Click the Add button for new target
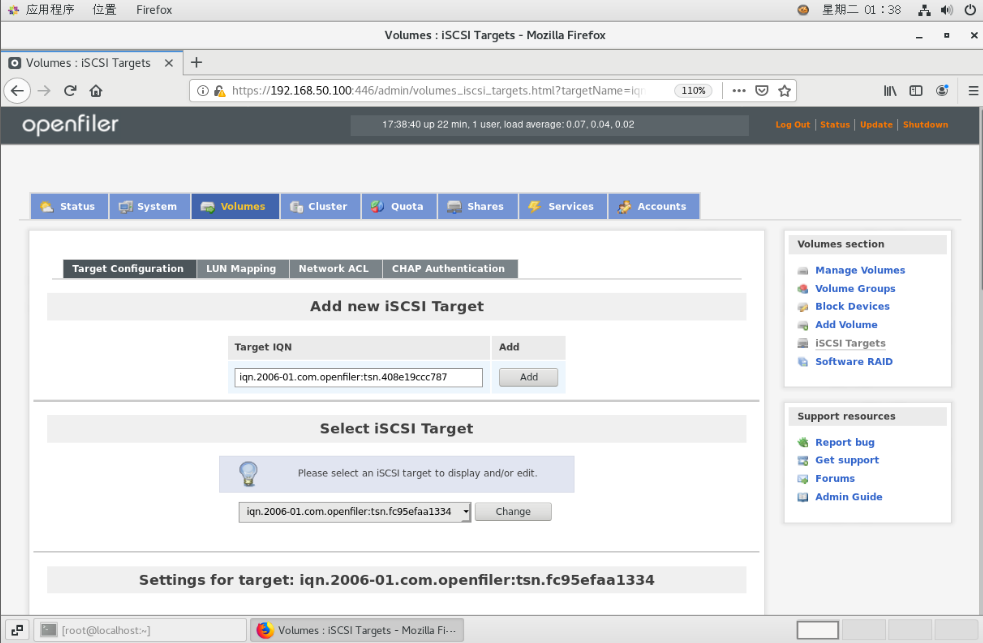The width and height of the screenshot is (983, 643). click(x=528, y=377)
